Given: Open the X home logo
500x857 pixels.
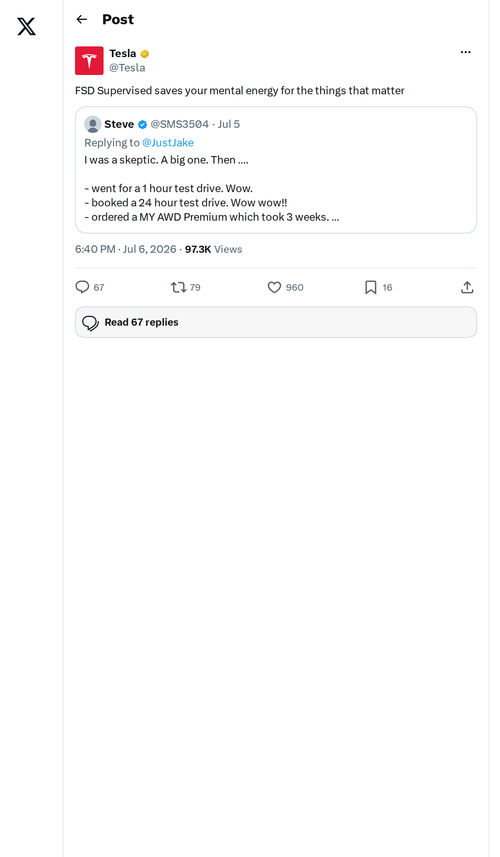Looking at the screenshot, I should [x=26, y=26].
